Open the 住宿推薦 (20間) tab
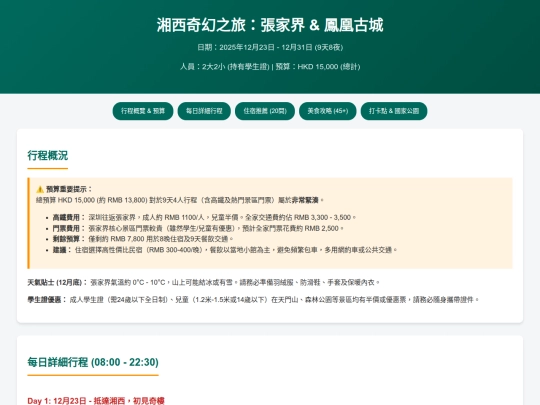Viewport: 540px width, 405px height. point(265,111)
